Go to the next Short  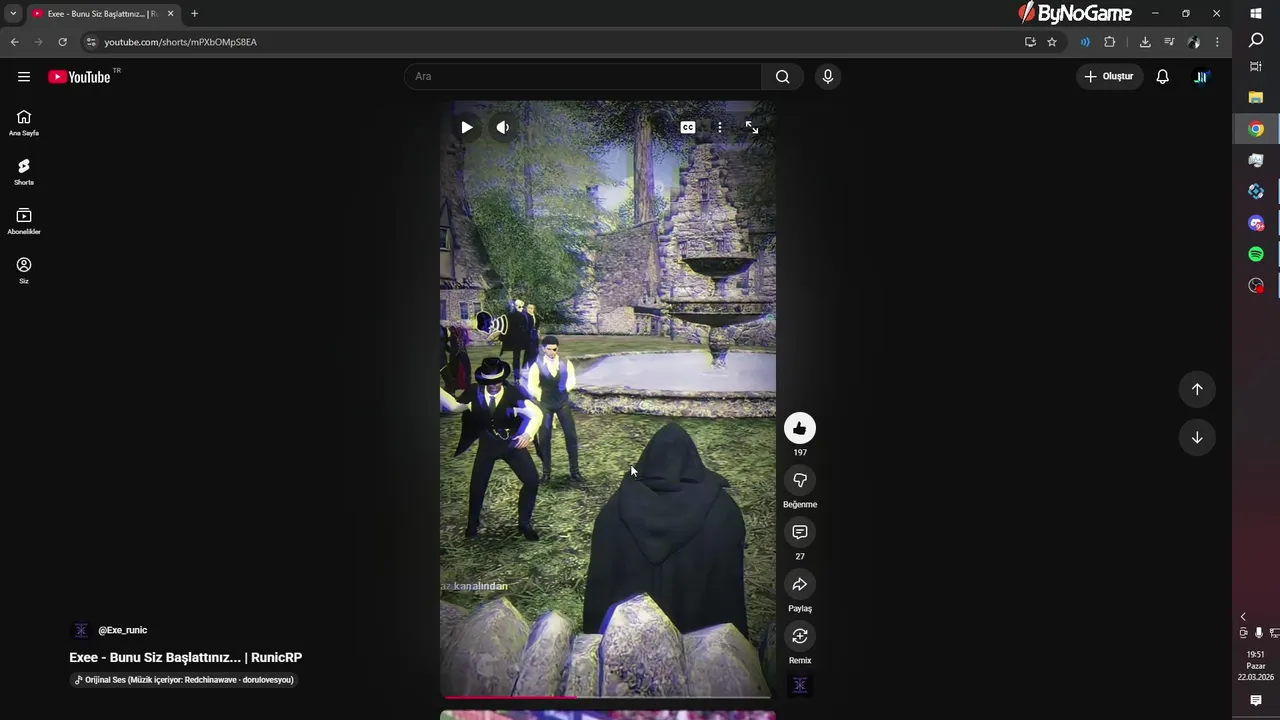(1197, 437)
